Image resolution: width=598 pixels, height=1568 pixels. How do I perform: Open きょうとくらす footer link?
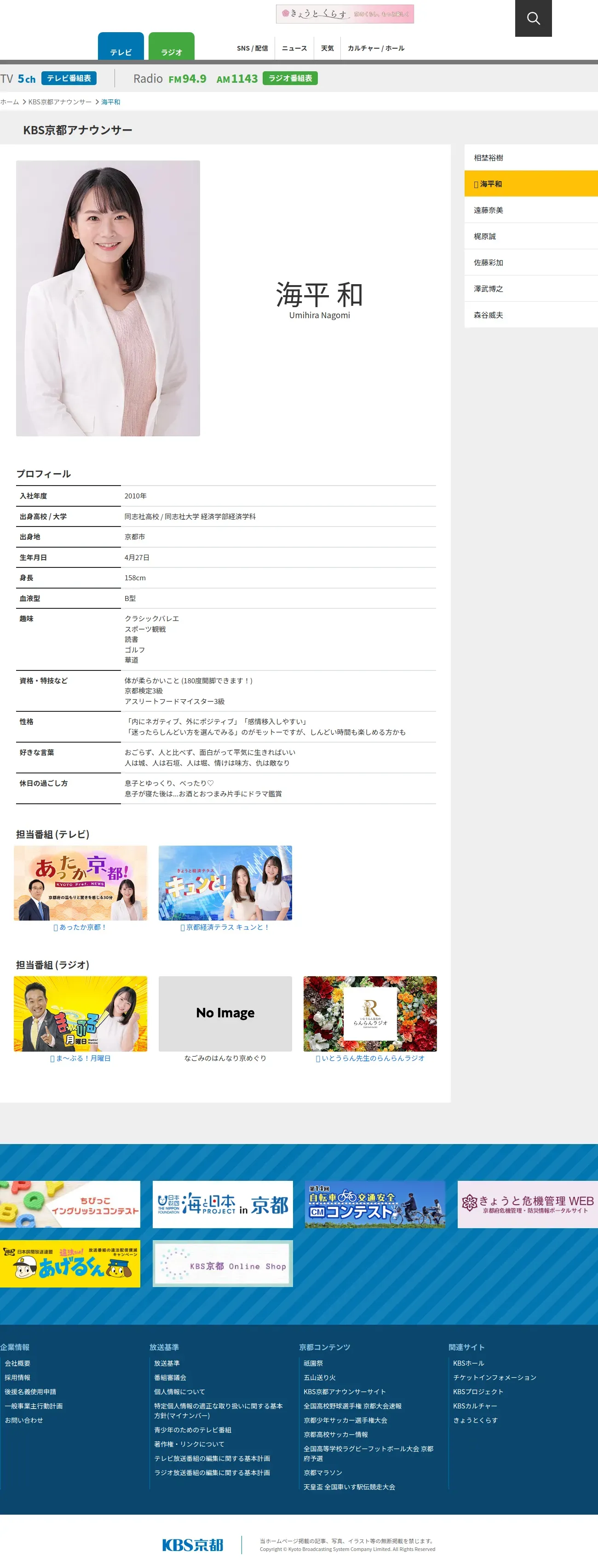tap(475, 1420)
